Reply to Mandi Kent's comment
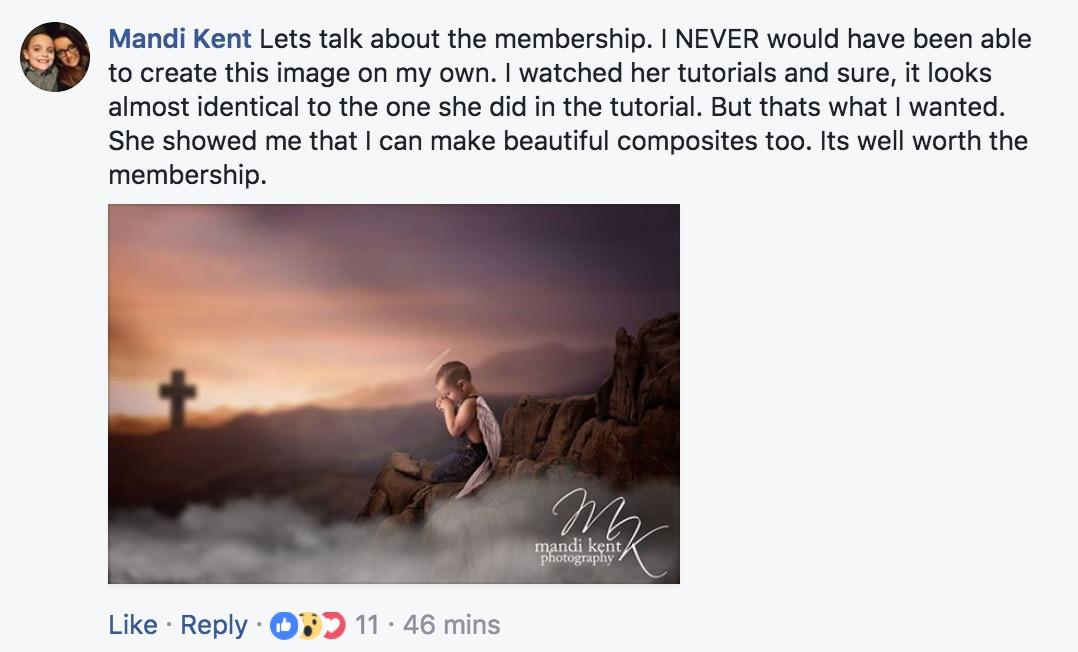 click(x=214, y=625)
